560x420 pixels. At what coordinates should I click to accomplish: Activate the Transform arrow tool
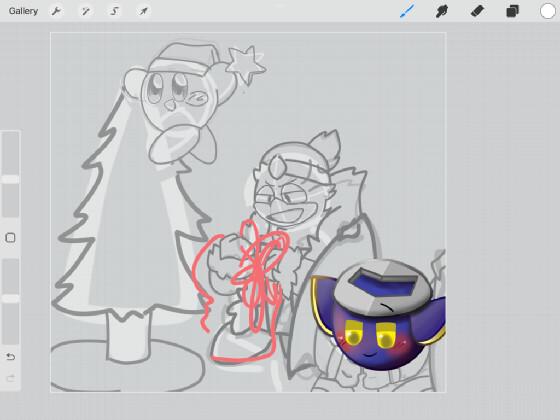coord(143,11)
